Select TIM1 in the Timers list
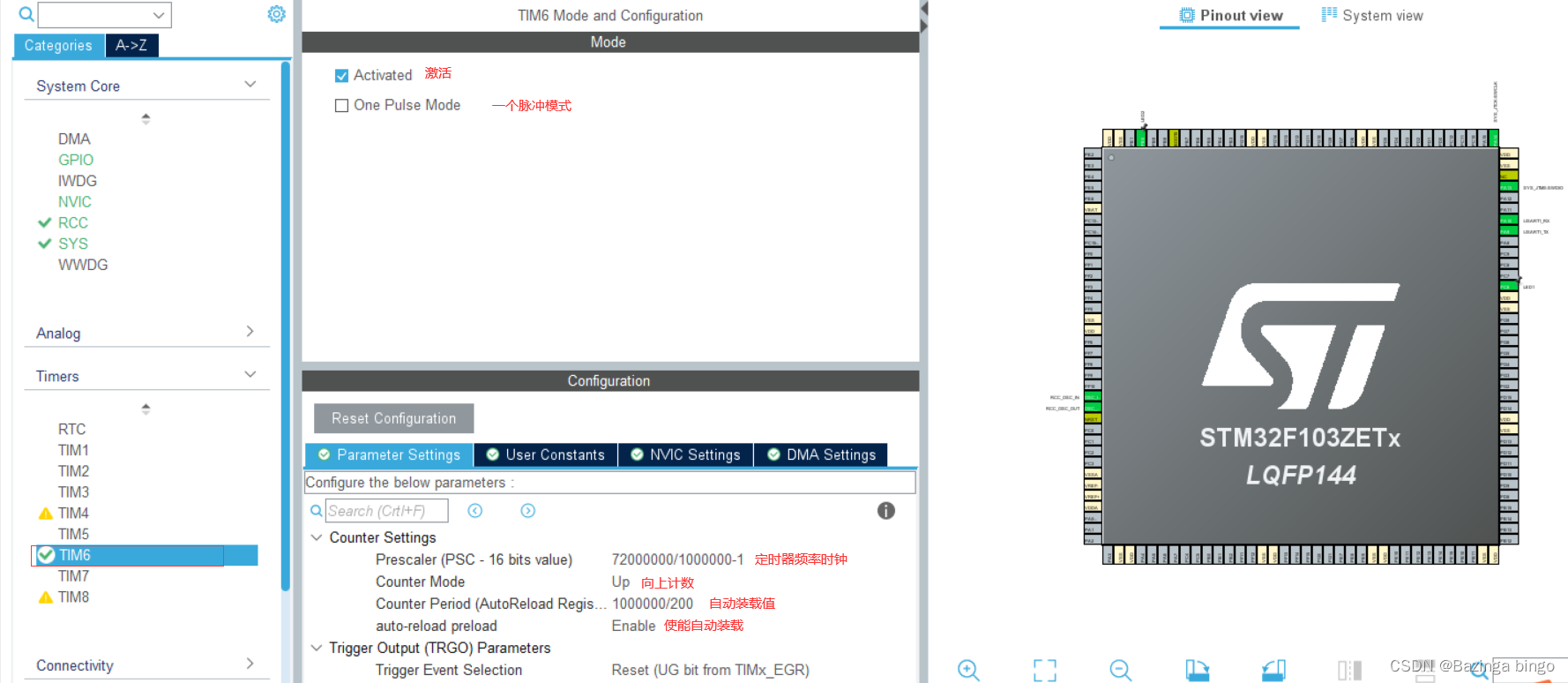This screenshot has width=1568, height=683. (x=73, y=450)
